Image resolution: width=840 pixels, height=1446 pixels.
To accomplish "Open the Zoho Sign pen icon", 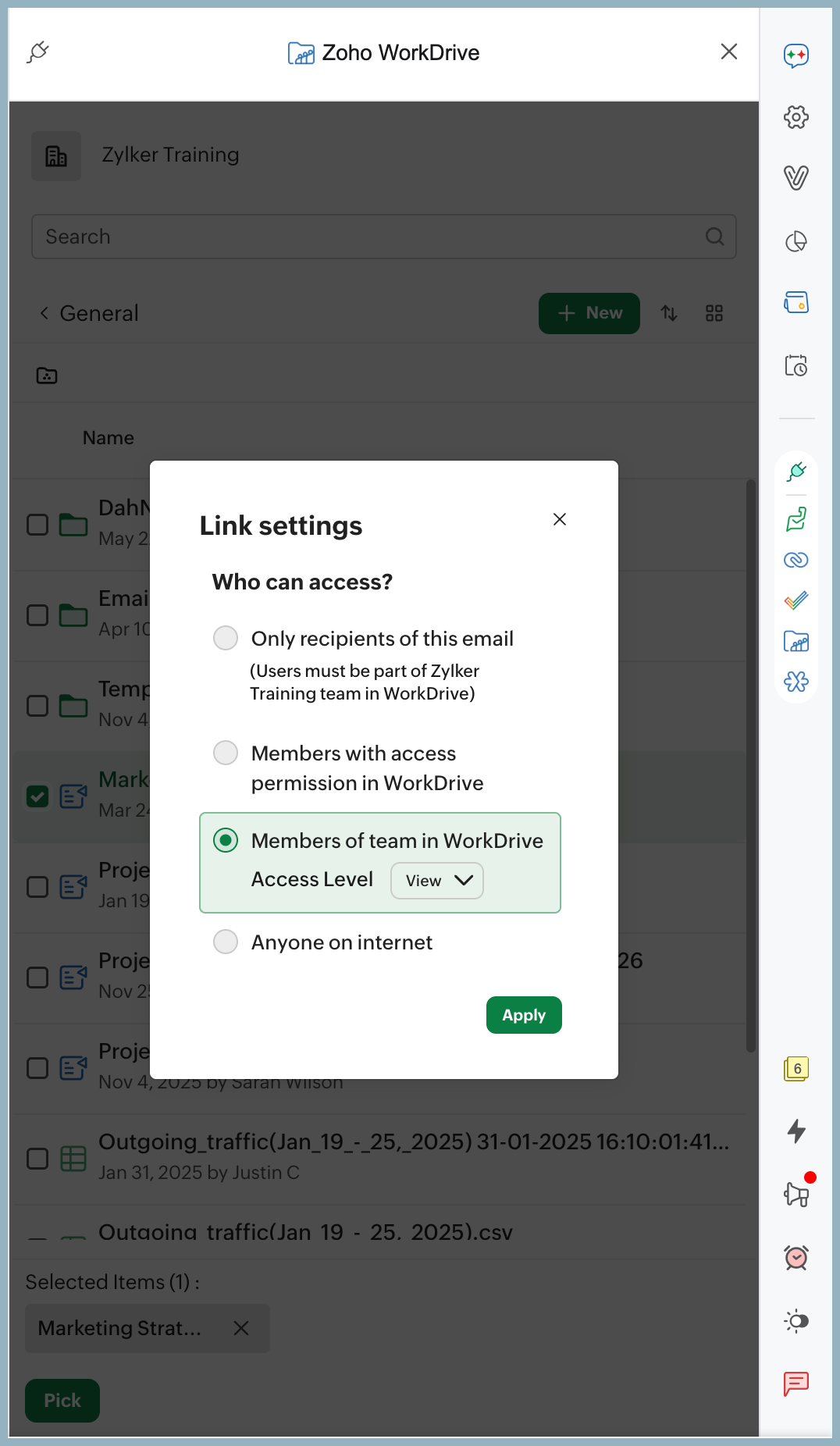I will click(x=796, y=519).
